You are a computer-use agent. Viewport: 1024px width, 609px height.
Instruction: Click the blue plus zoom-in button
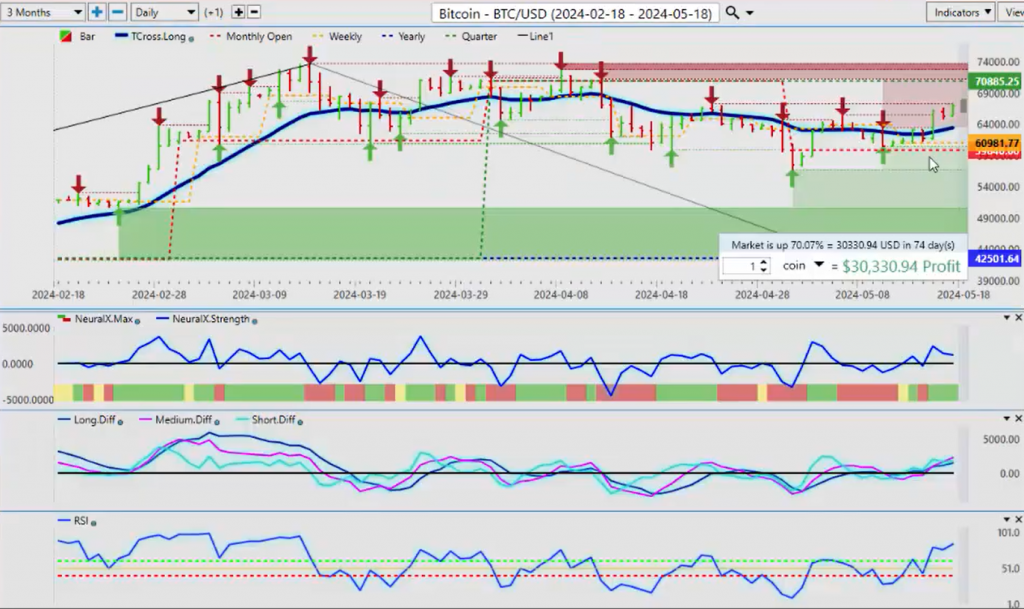(x=97, y=12)
